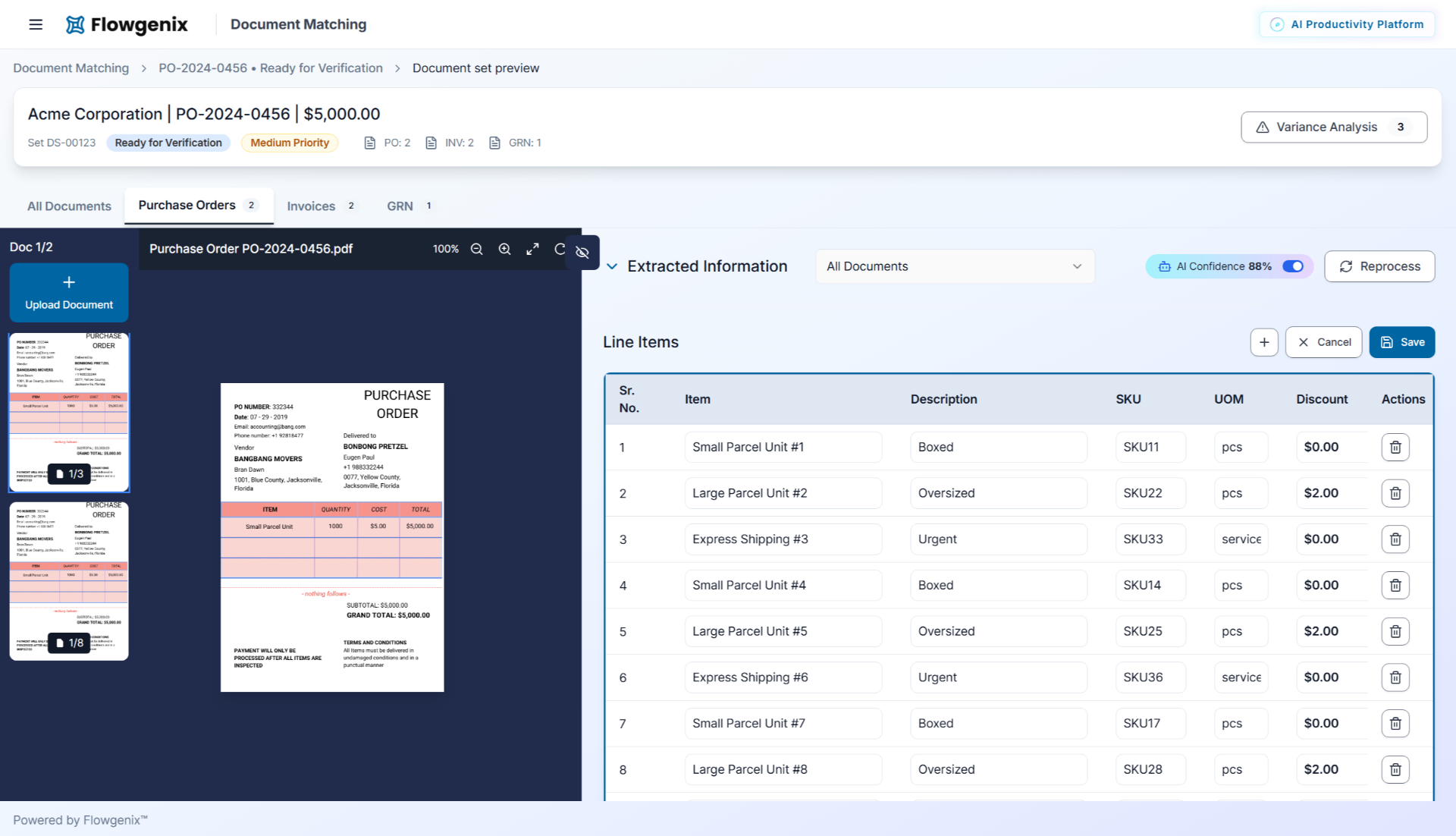
Task: Delete line item Express Shipping #3
Action: coord(1395,539)
